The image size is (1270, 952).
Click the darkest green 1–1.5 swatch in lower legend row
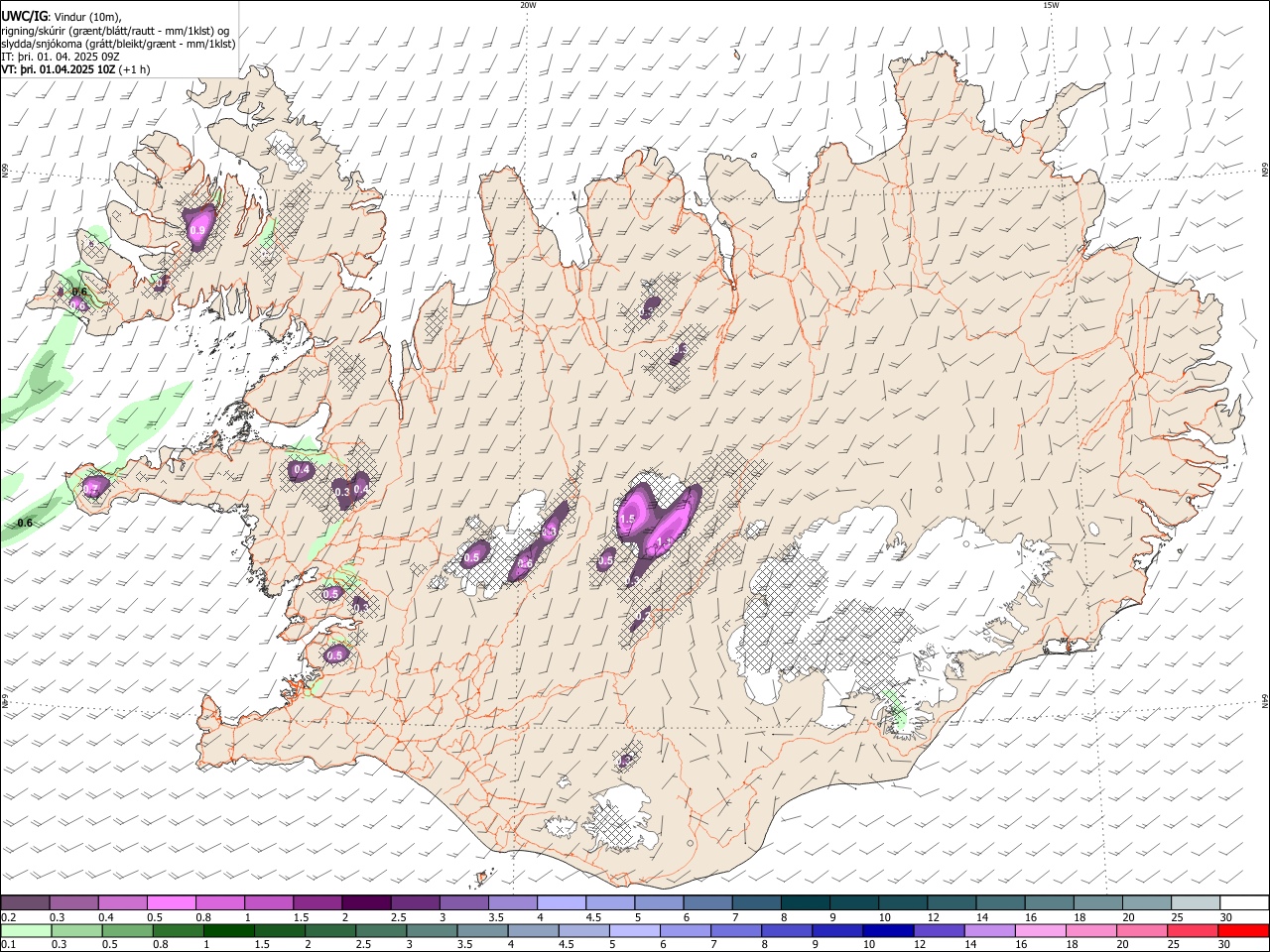pos(229,931)
